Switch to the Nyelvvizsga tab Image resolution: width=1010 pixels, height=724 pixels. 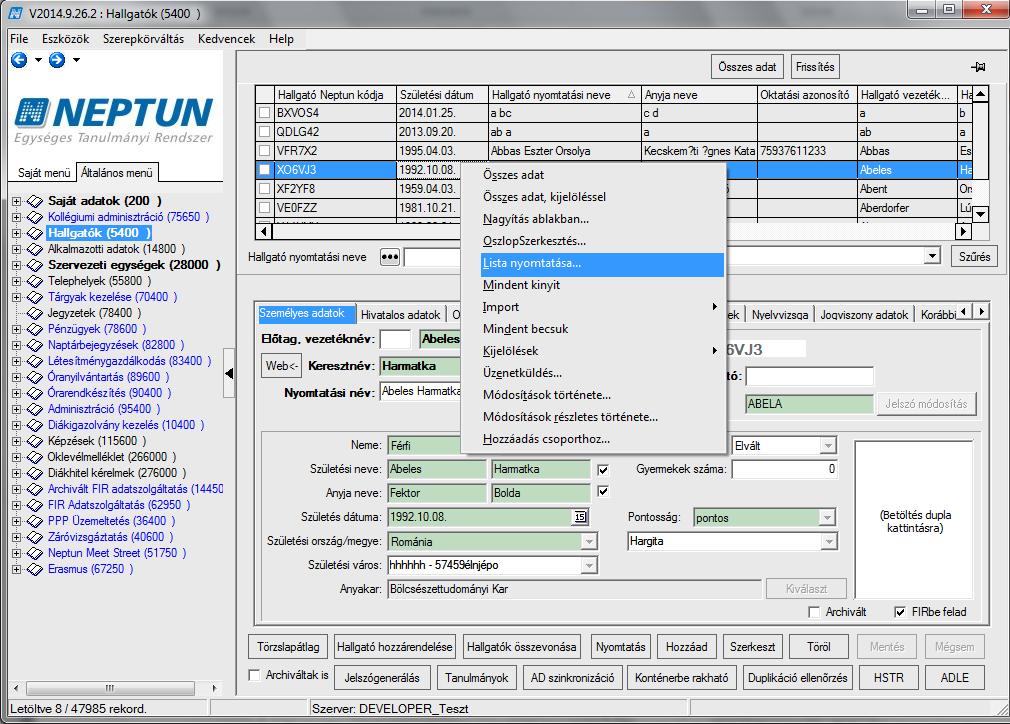[780, 314]
